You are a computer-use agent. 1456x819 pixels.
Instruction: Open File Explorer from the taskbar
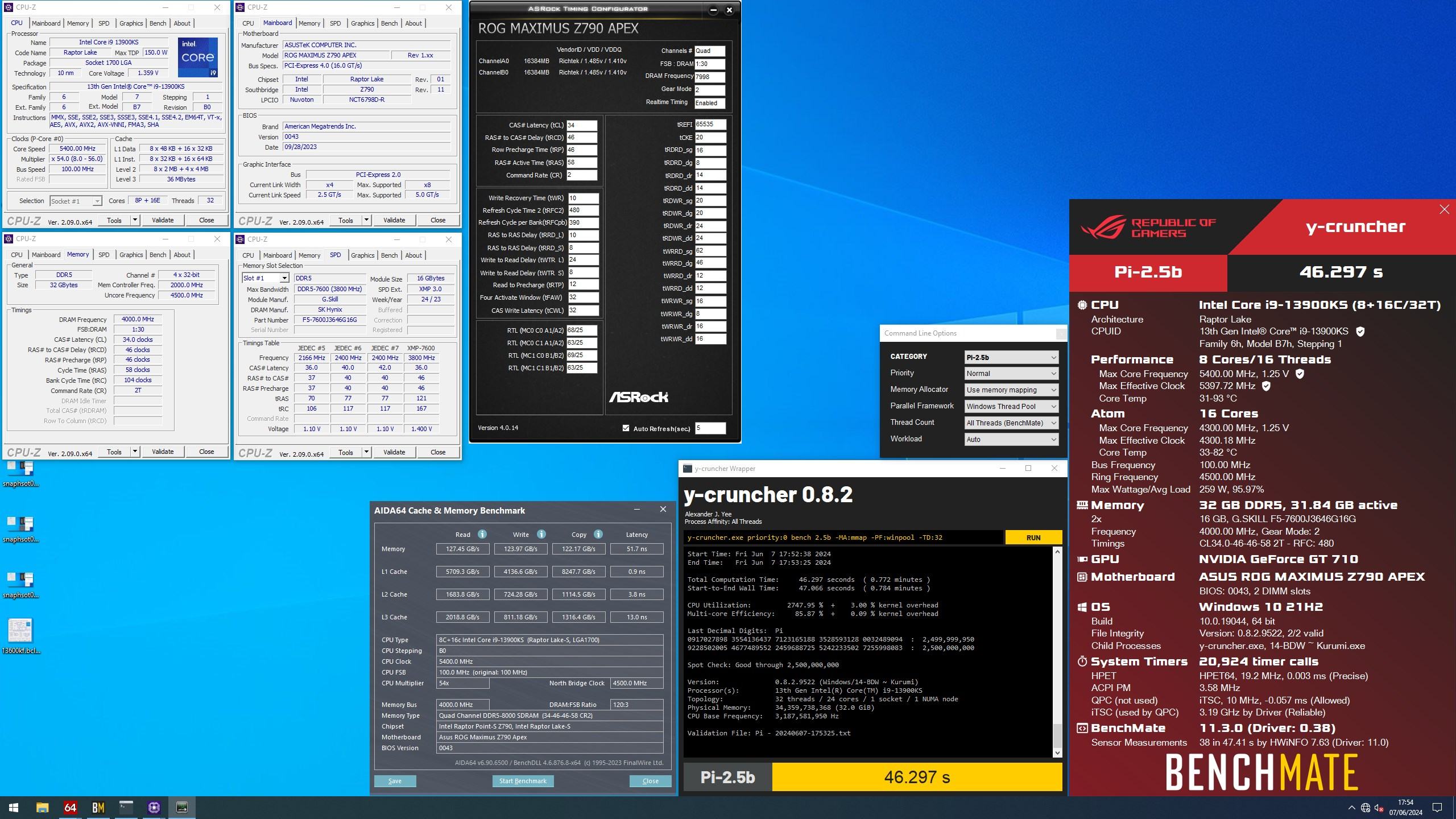(42, 807)
